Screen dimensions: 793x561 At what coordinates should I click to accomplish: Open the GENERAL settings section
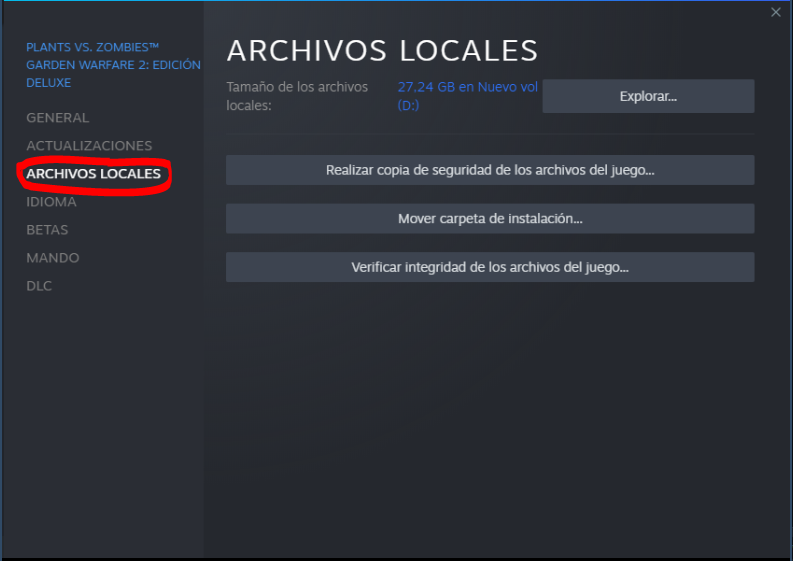click(58, 118)
